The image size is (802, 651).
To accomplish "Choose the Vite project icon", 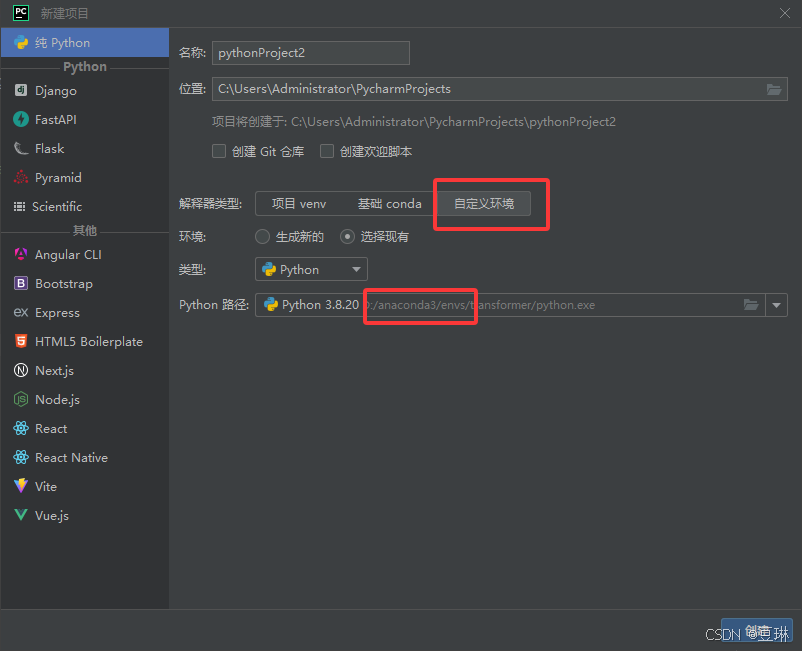I will (x=21, y=486).
